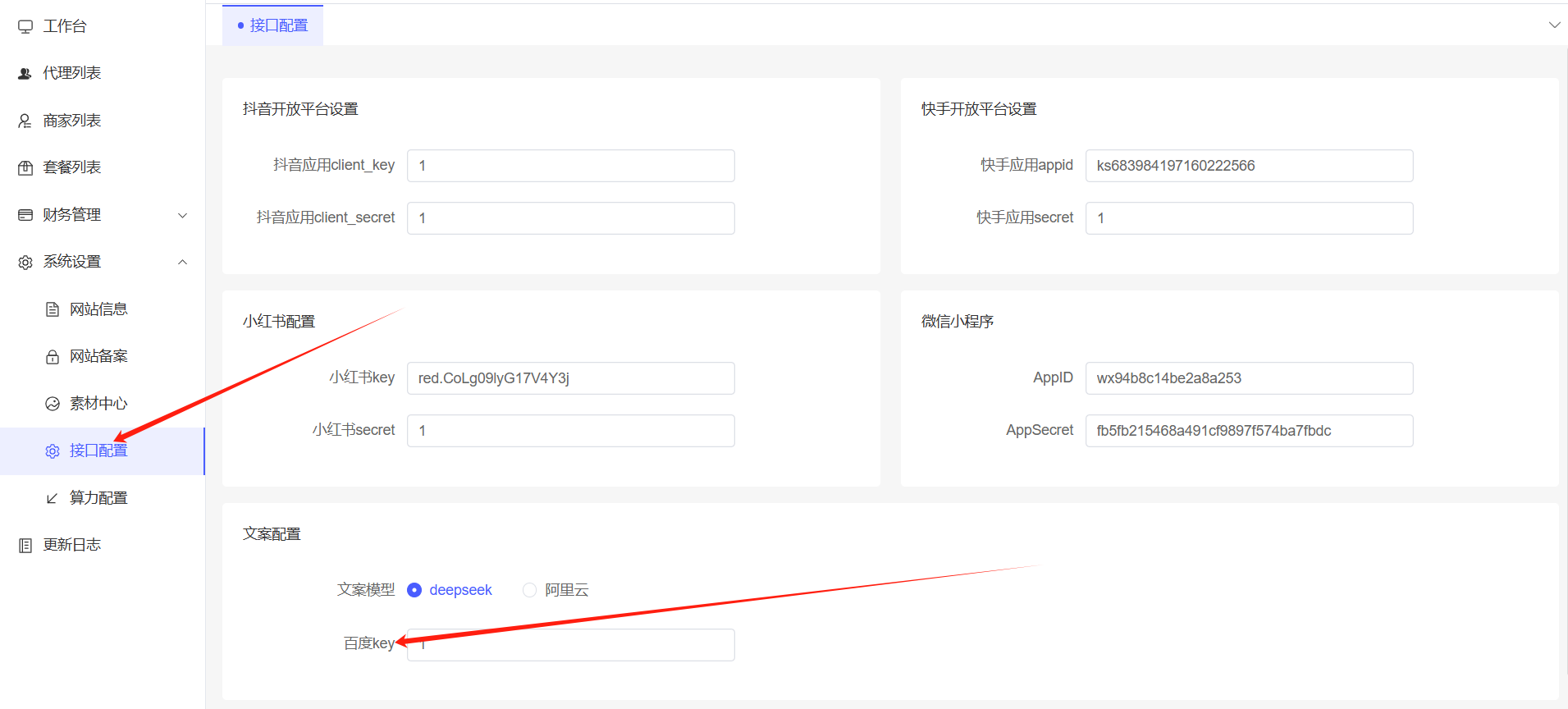Click the 网站备案 lock icon

click(53, 357)
